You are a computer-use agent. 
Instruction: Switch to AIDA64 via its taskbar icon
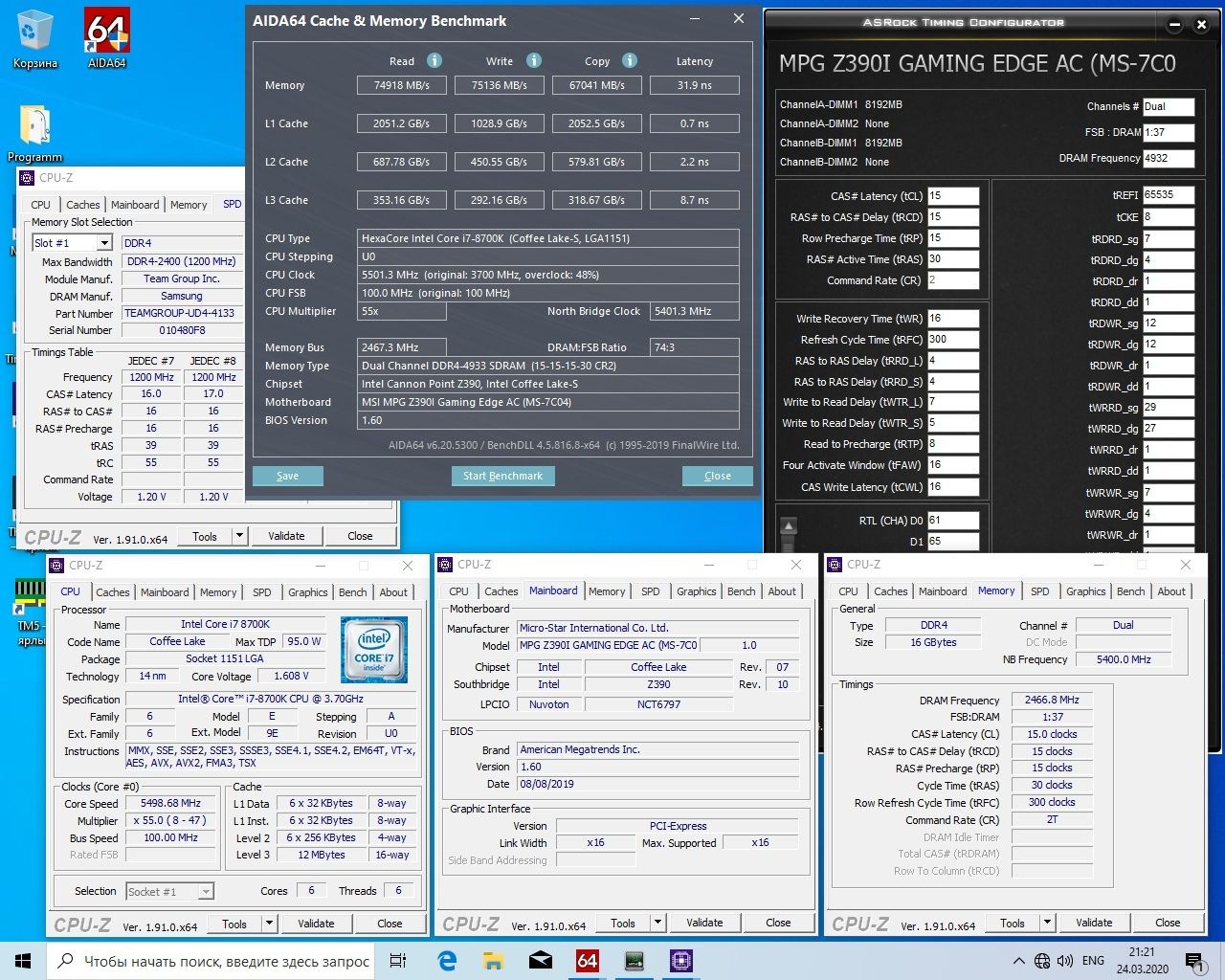tap(588, 961)
